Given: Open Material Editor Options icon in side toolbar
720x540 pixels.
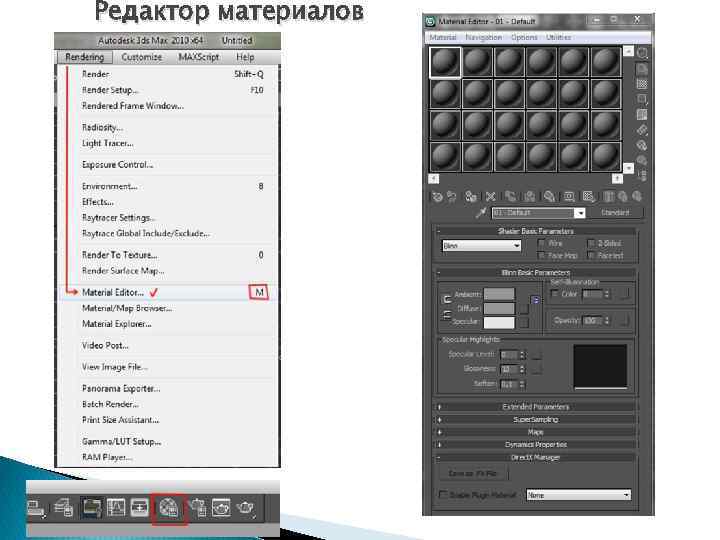Looking at the screenshot, I should [x=642, y=146].
